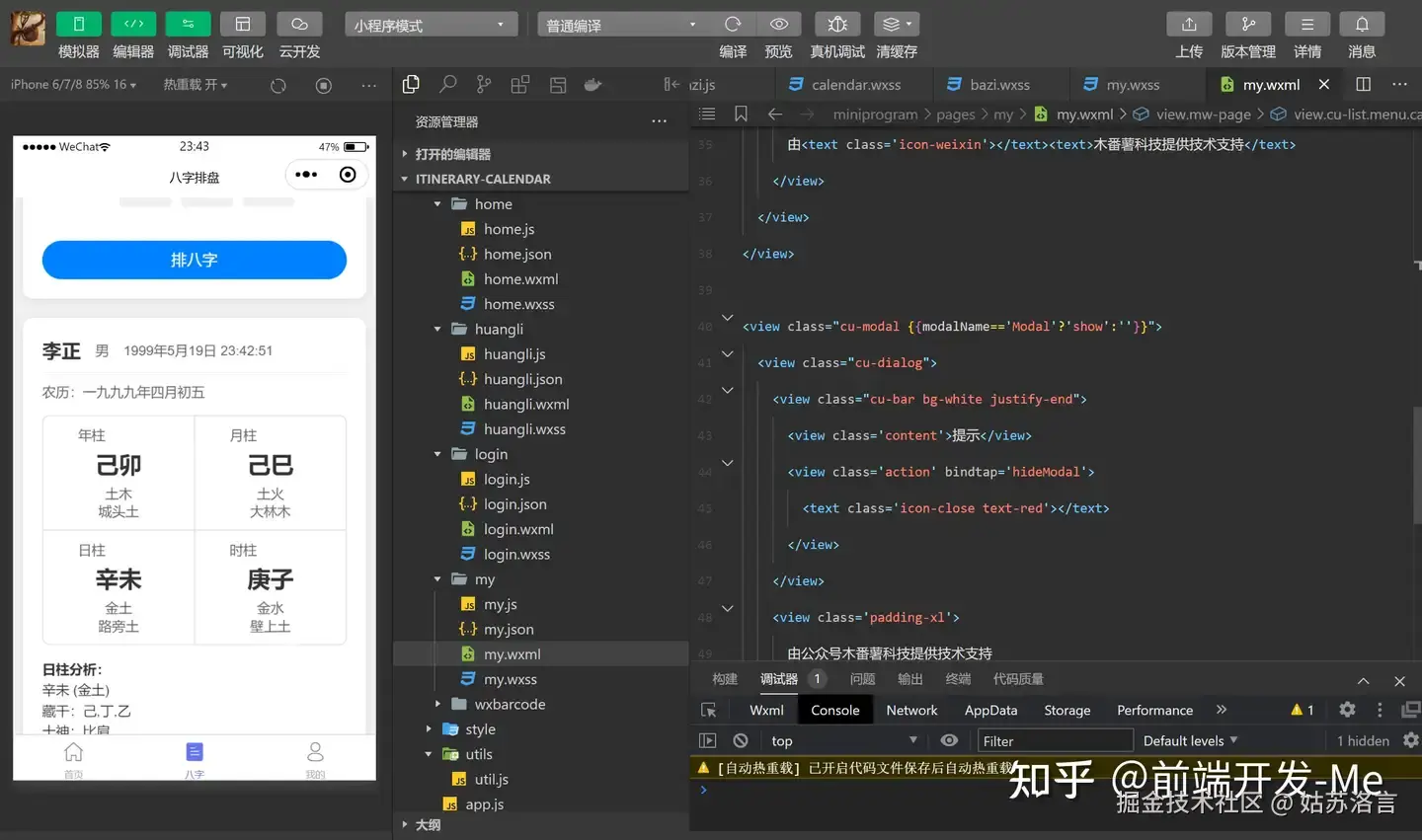Screen dimensions: 1422x840
Task: Open the top context dropdown
Action: [844, 741]
